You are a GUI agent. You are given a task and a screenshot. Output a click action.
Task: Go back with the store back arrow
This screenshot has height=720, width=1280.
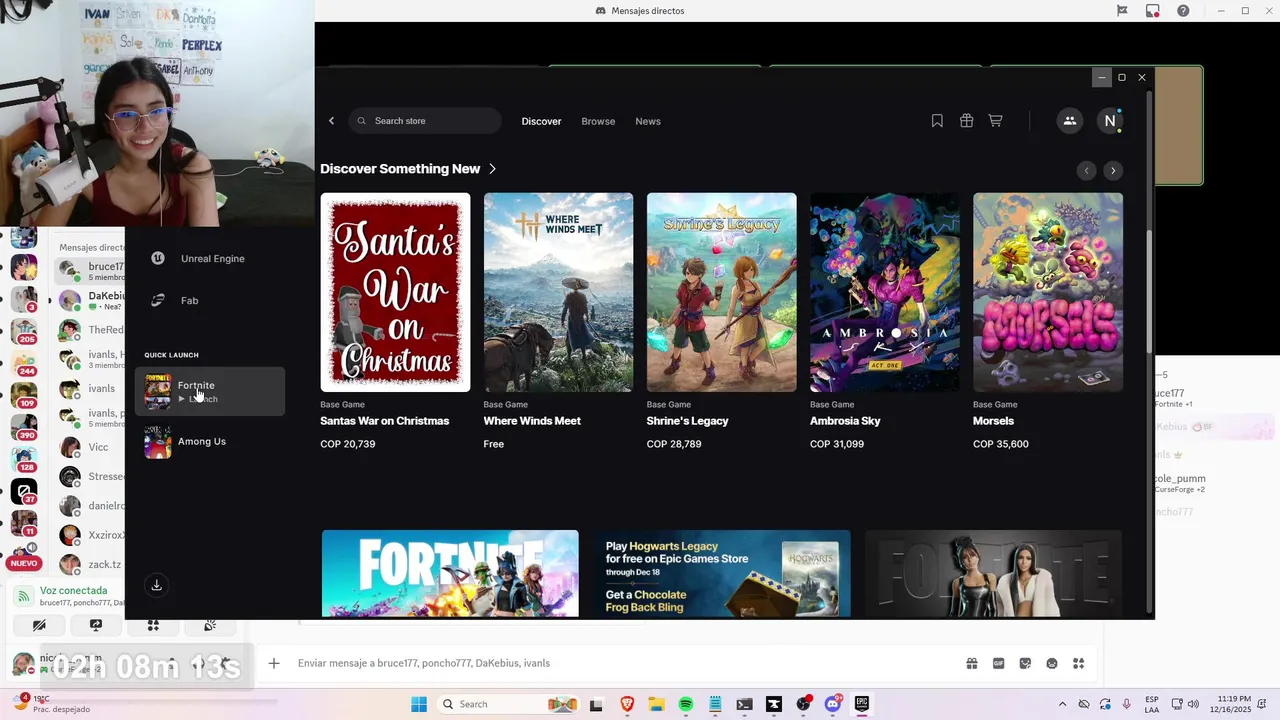pyautogui.click(x=332, y=121)
